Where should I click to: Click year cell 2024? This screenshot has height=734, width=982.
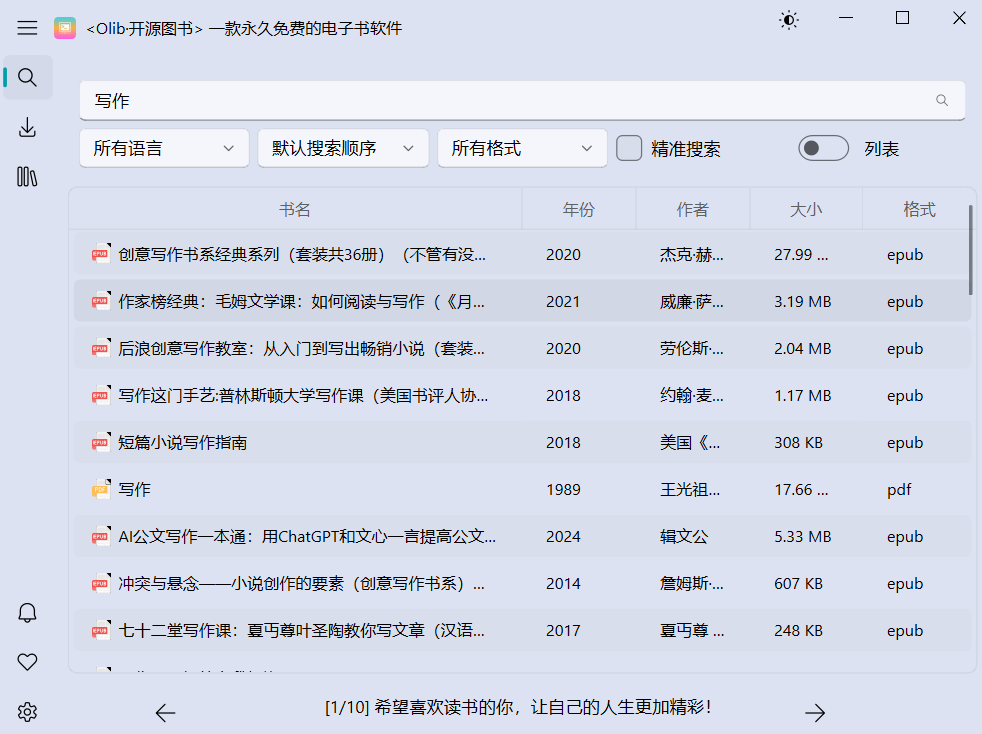[x=563, y=536]
